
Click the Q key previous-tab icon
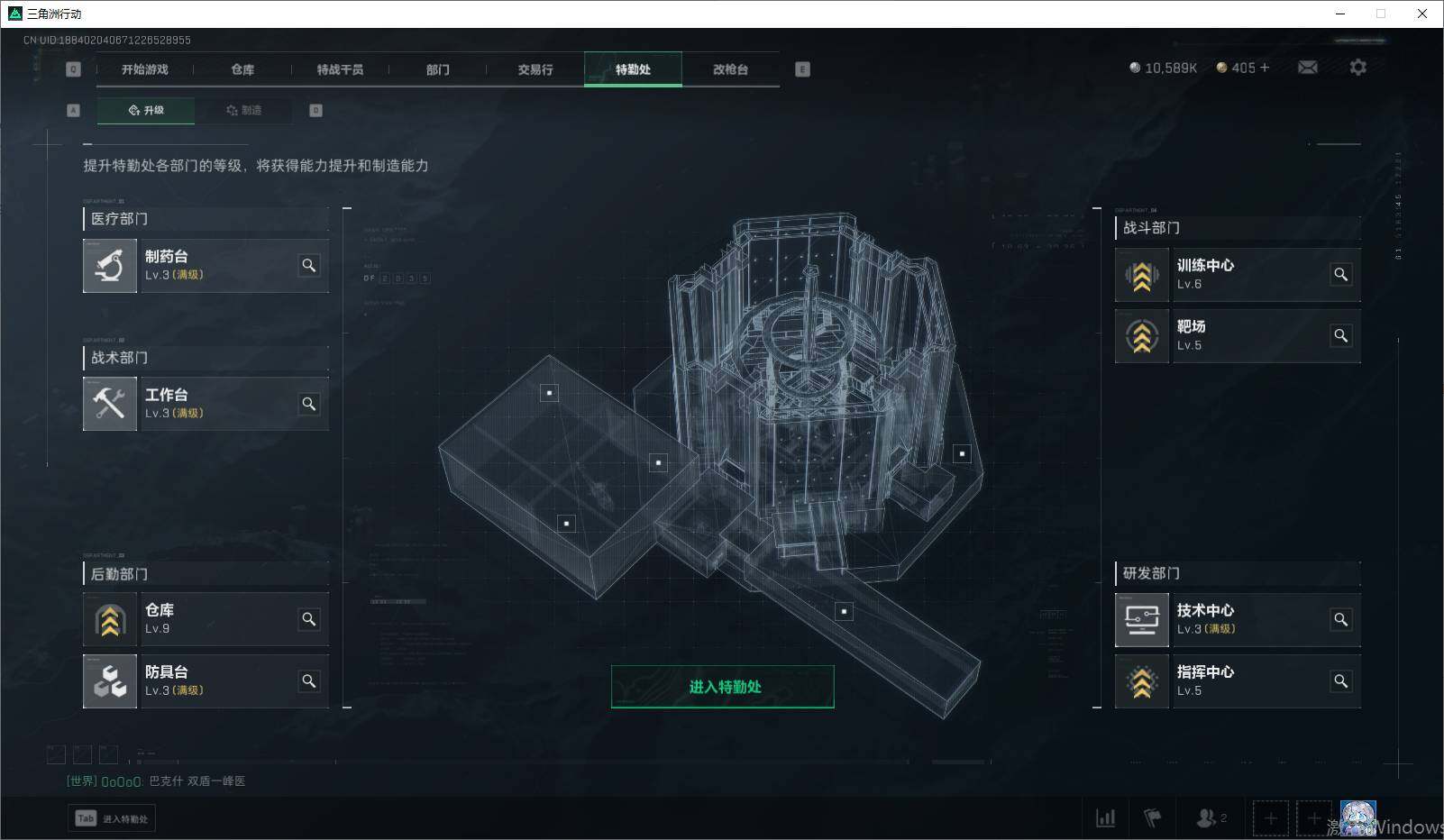[74, 69]
